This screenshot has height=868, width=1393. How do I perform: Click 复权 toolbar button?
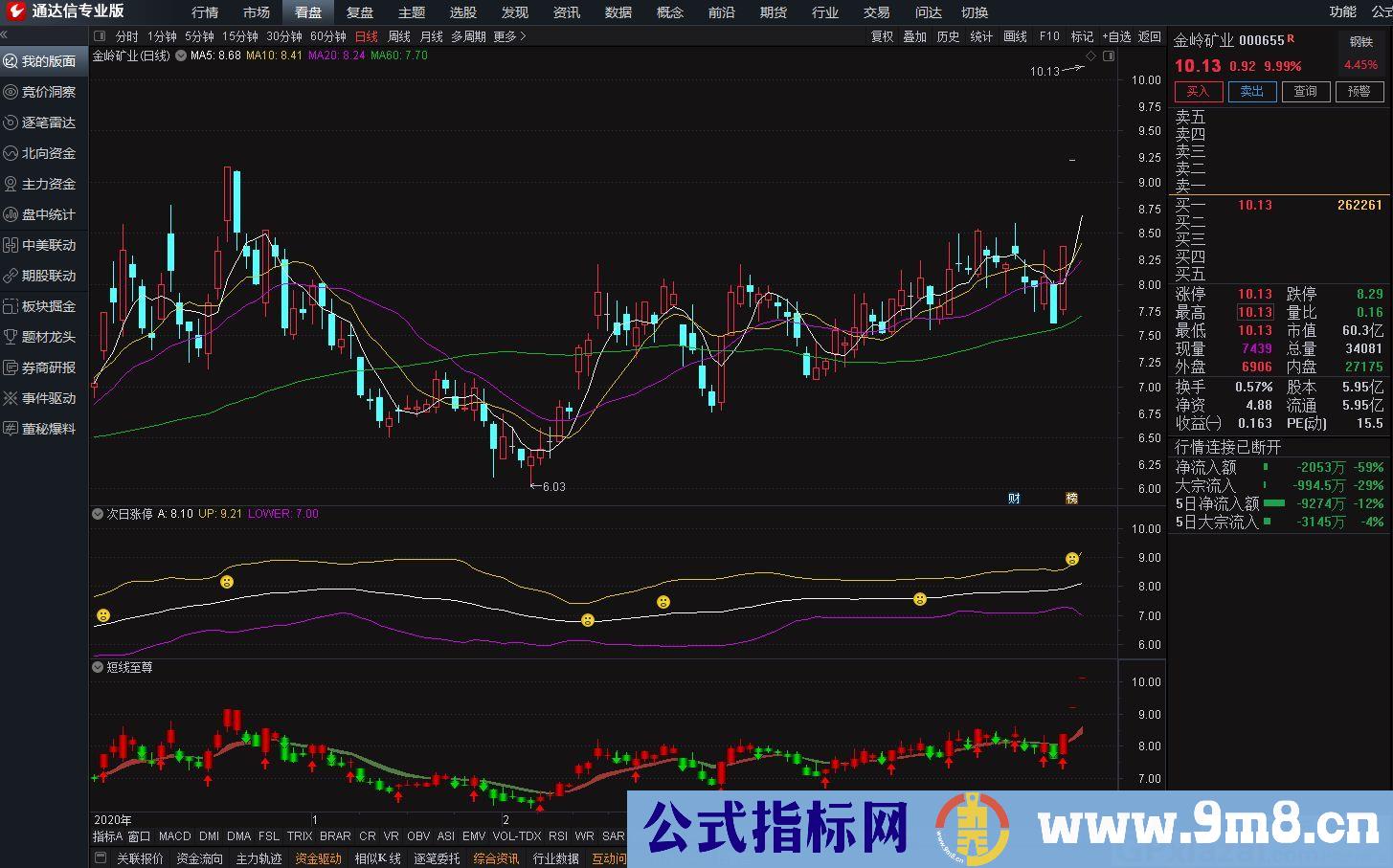click(882, 36)
